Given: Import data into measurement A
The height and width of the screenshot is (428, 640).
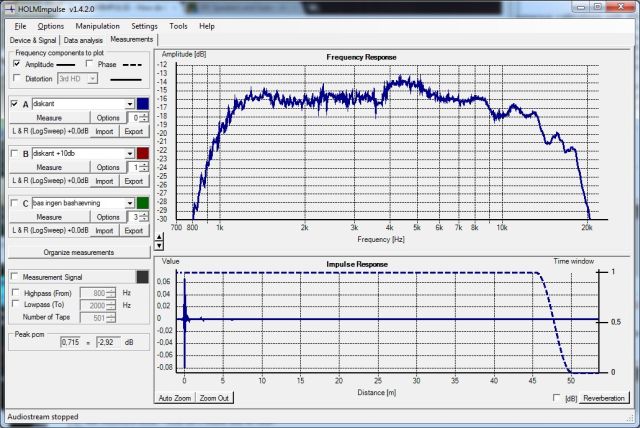Looking at the screenshot, I should 104,131.
